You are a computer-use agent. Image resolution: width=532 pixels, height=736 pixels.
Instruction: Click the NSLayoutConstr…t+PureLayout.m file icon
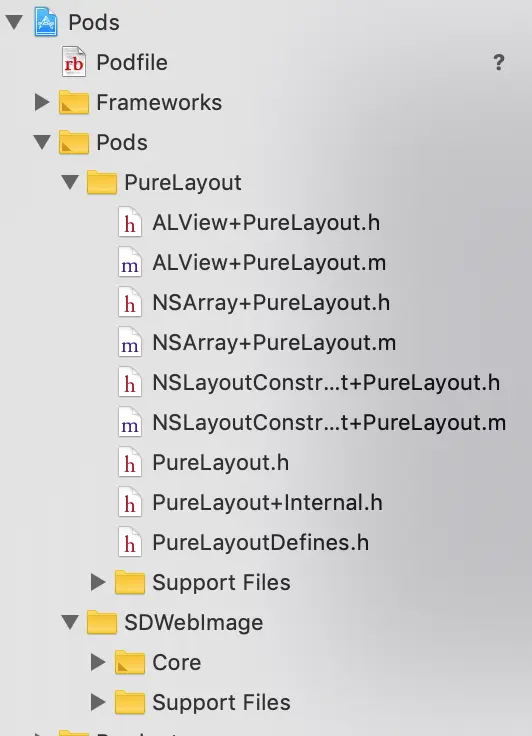coord(130,422)
